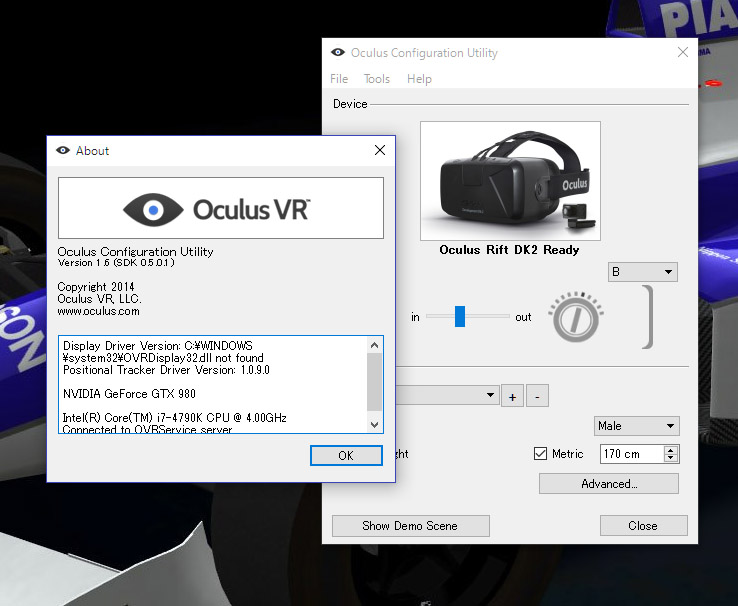The image size is (738, 606).
Task: Click the eye icon in About title bar
Action: [x=64, y=151]
